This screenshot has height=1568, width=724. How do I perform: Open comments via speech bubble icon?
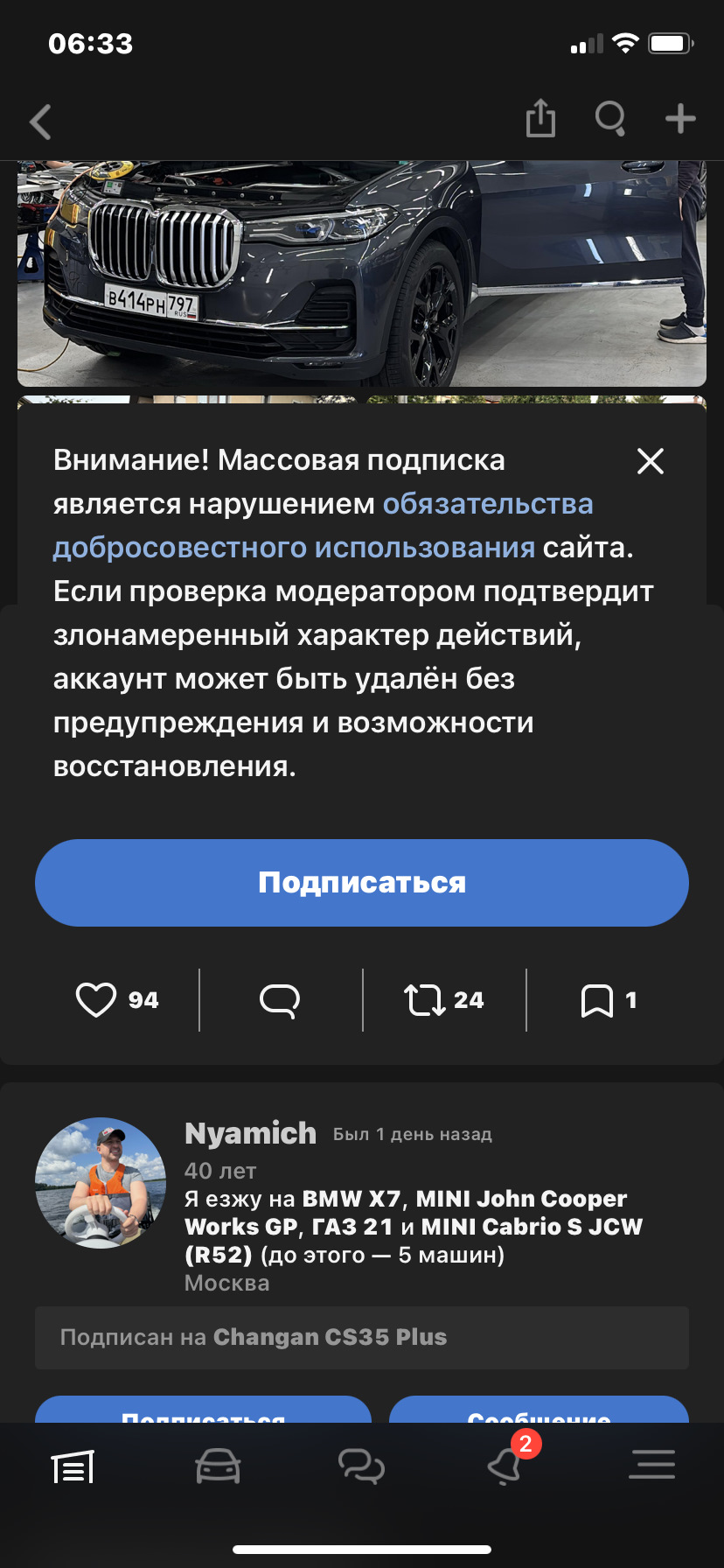point(280,1000)
